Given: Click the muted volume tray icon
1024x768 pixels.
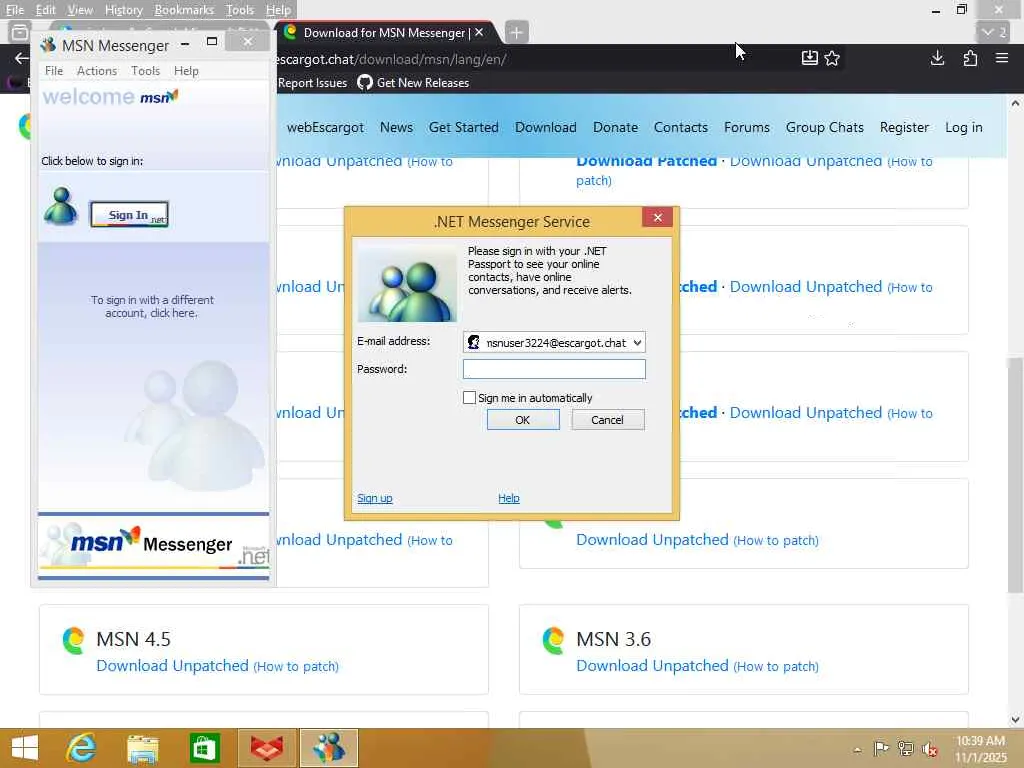Looking at the screenshot, I should click(930, 748).
